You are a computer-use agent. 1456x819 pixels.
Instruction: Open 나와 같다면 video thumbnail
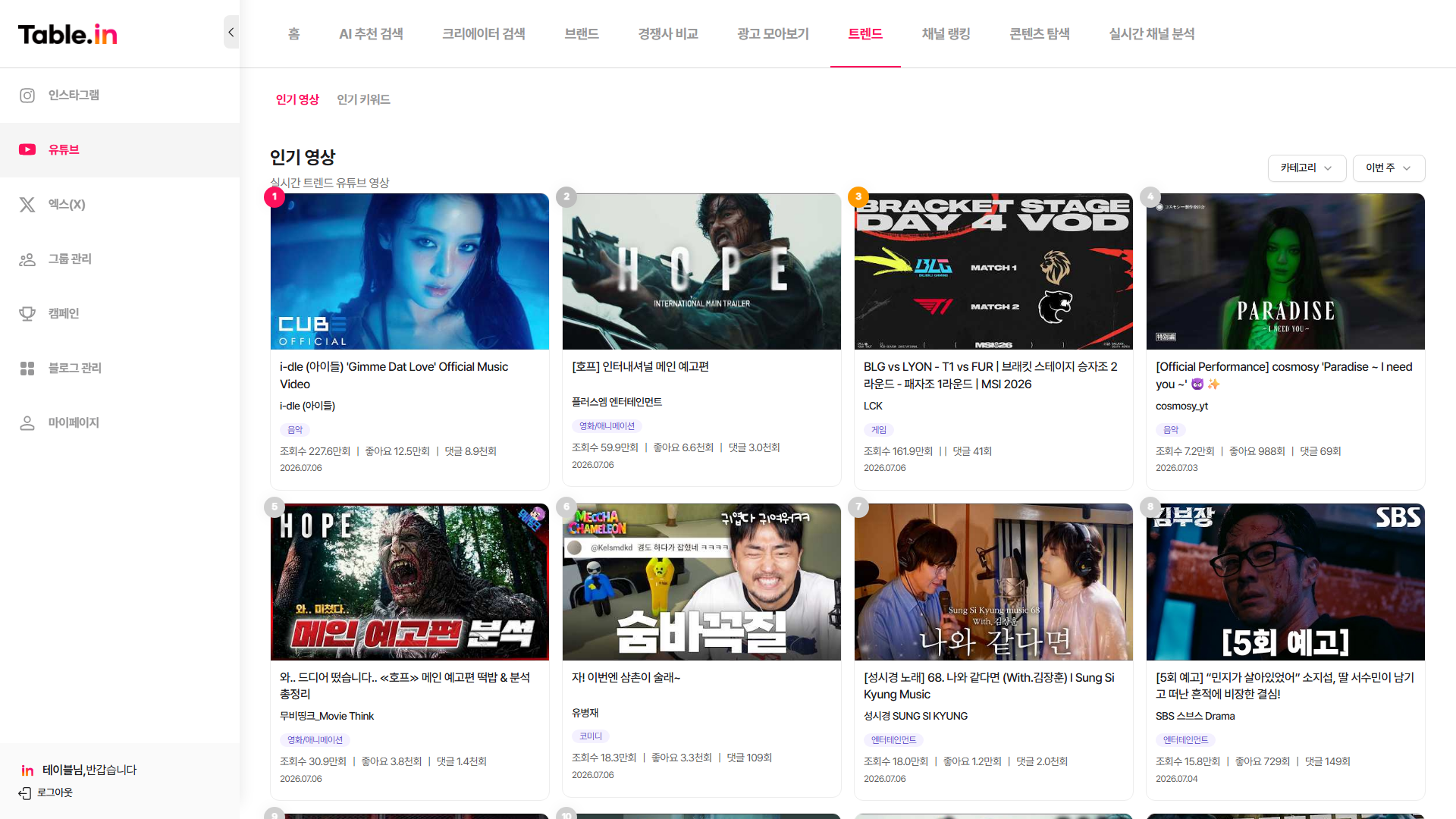pos(993,582)
